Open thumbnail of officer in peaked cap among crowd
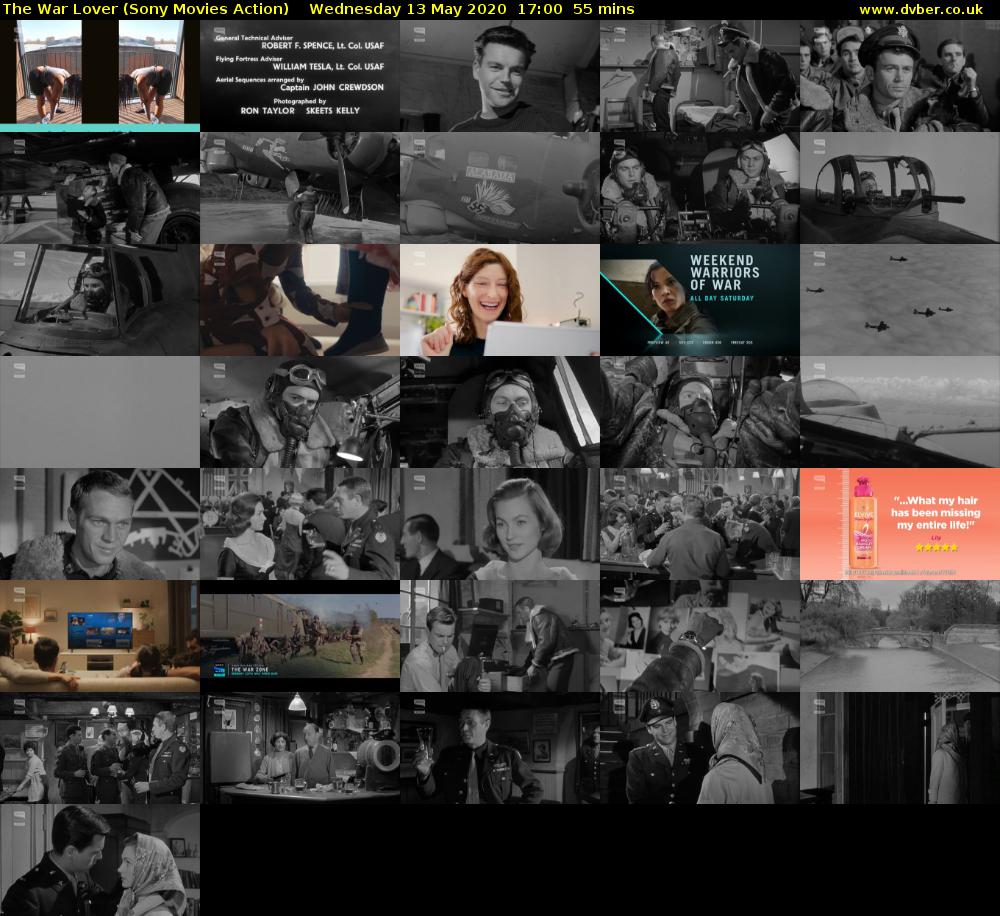Image resolution: width=1000 pixels, height=916 pixels. pyautogui.click(x=900, y=75)
